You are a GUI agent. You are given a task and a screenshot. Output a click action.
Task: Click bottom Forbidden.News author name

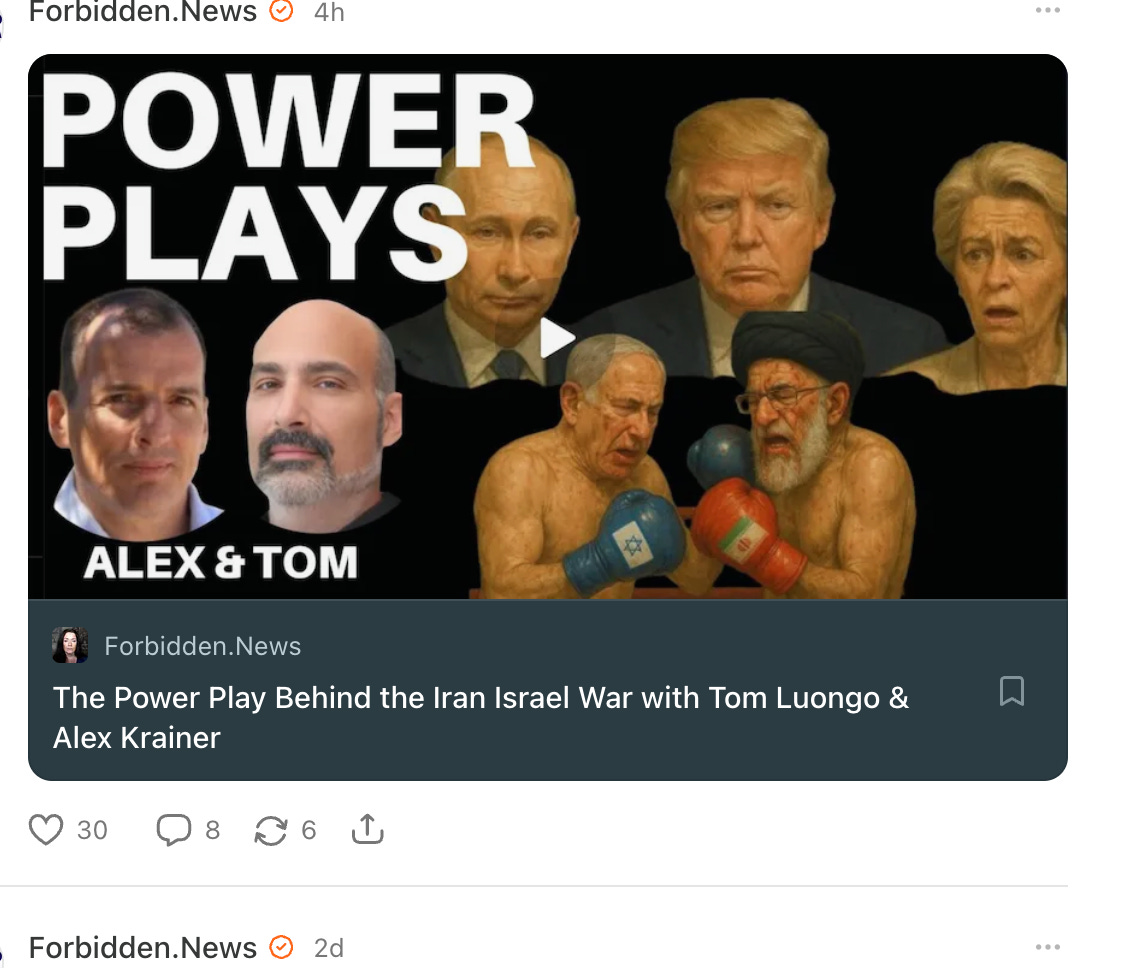coord(142,947)
